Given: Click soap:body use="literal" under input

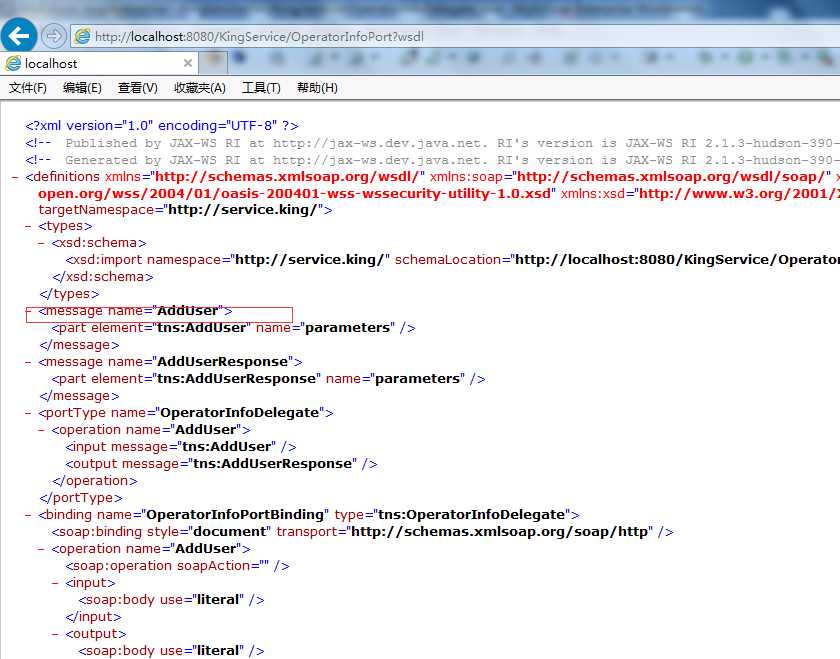Looking at the screenshot, I should (x=171, y=600).
